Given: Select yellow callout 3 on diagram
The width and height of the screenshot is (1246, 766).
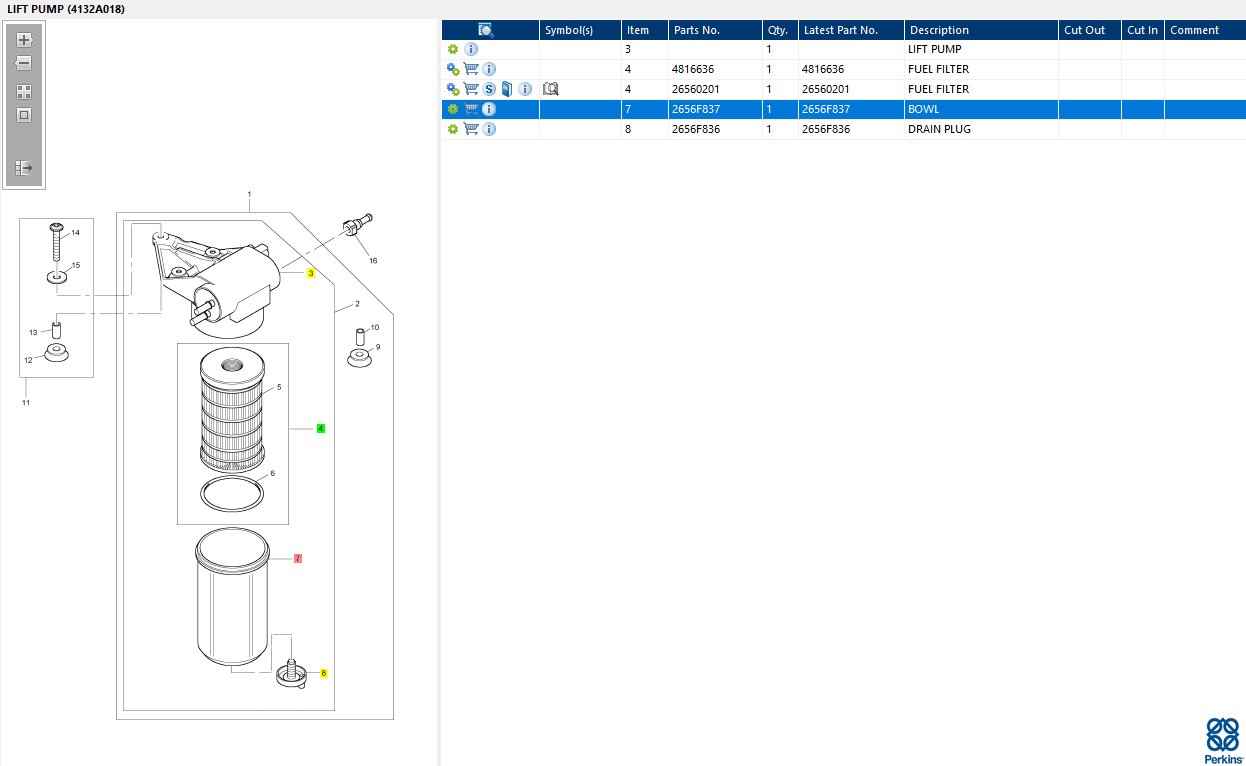Looking at the screenshot, I should [x=311, y=273].
